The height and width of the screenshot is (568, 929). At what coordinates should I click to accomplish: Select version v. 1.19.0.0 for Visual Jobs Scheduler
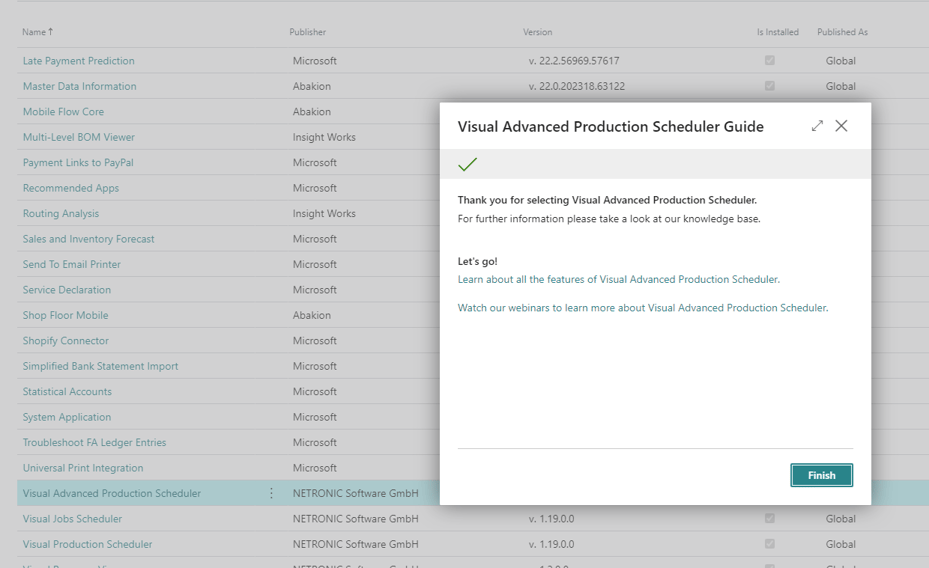[551, 519]
